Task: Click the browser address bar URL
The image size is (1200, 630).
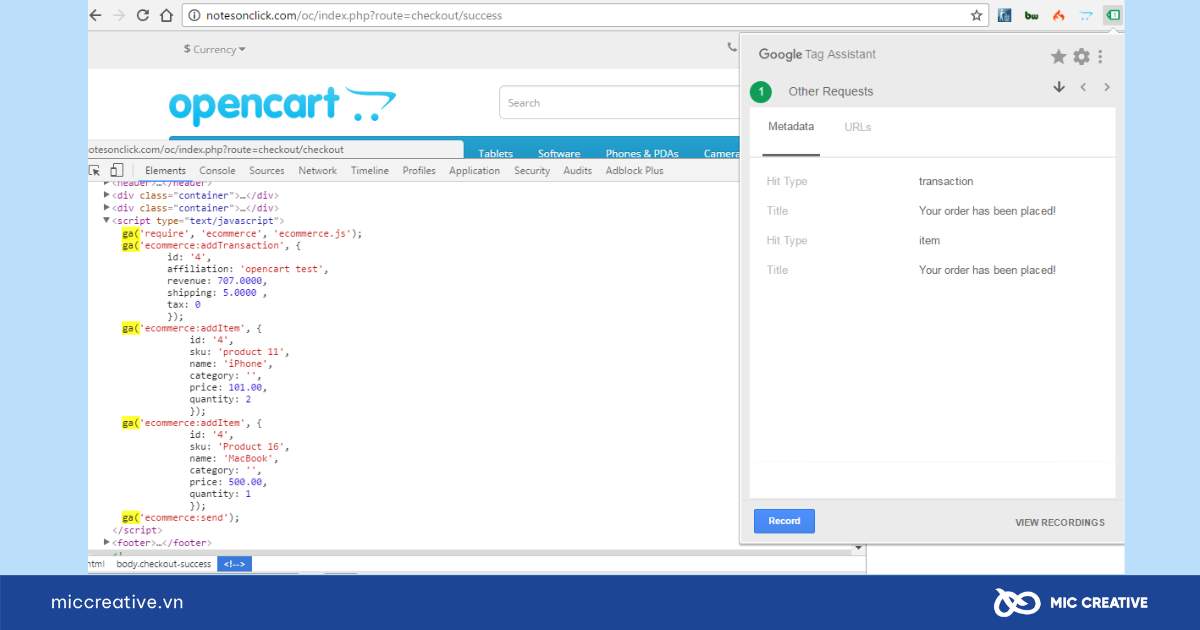Action: (354, 15)
